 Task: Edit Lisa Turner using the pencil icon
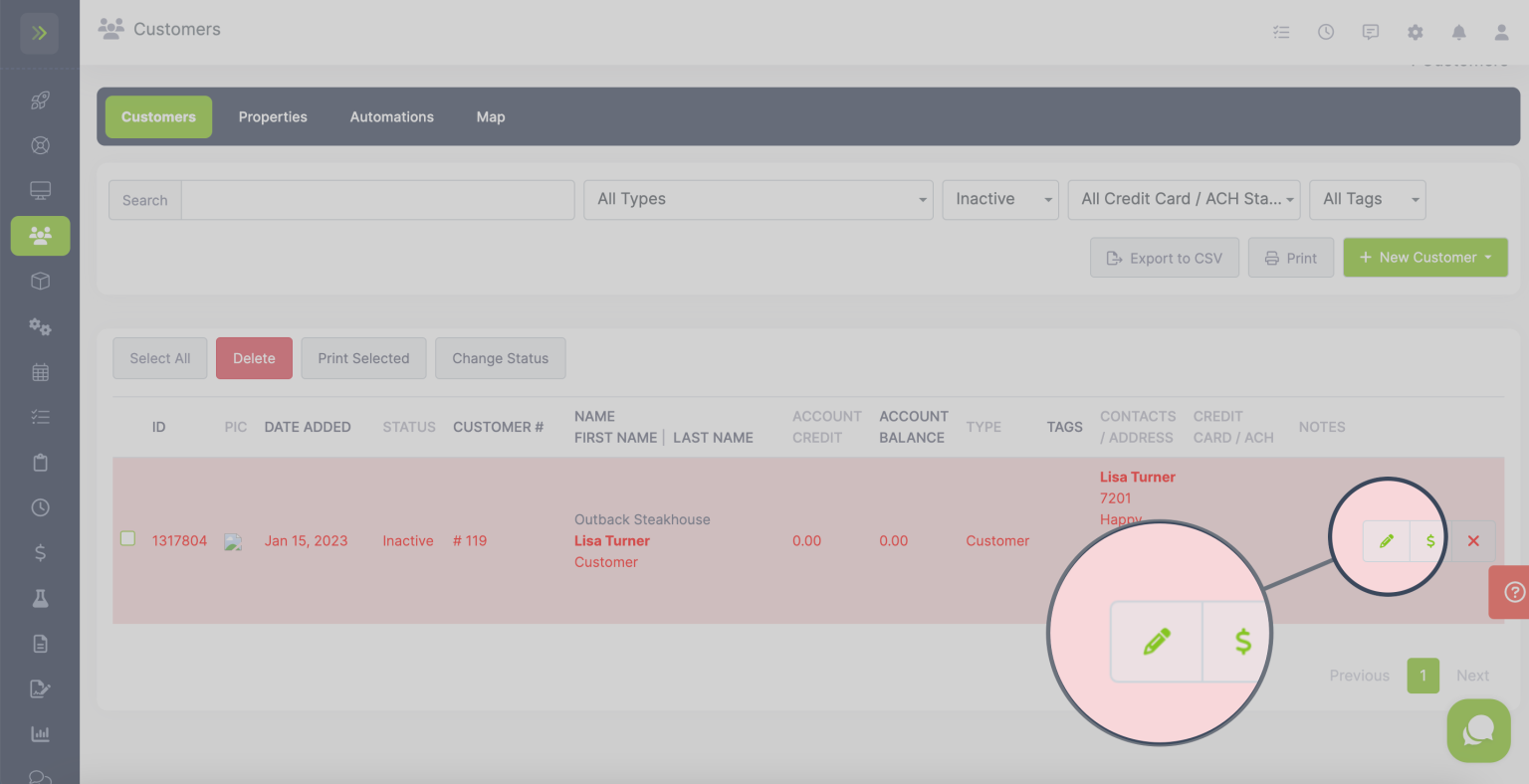click(1386, 540)
